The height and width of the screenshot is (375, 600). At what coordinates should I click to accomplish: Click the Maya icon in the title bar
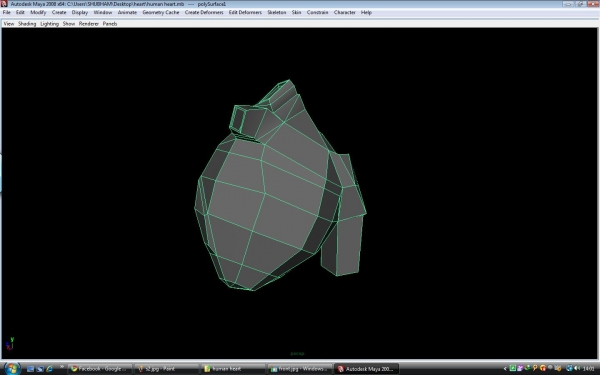pyautogui.click(x=4, y=4)
